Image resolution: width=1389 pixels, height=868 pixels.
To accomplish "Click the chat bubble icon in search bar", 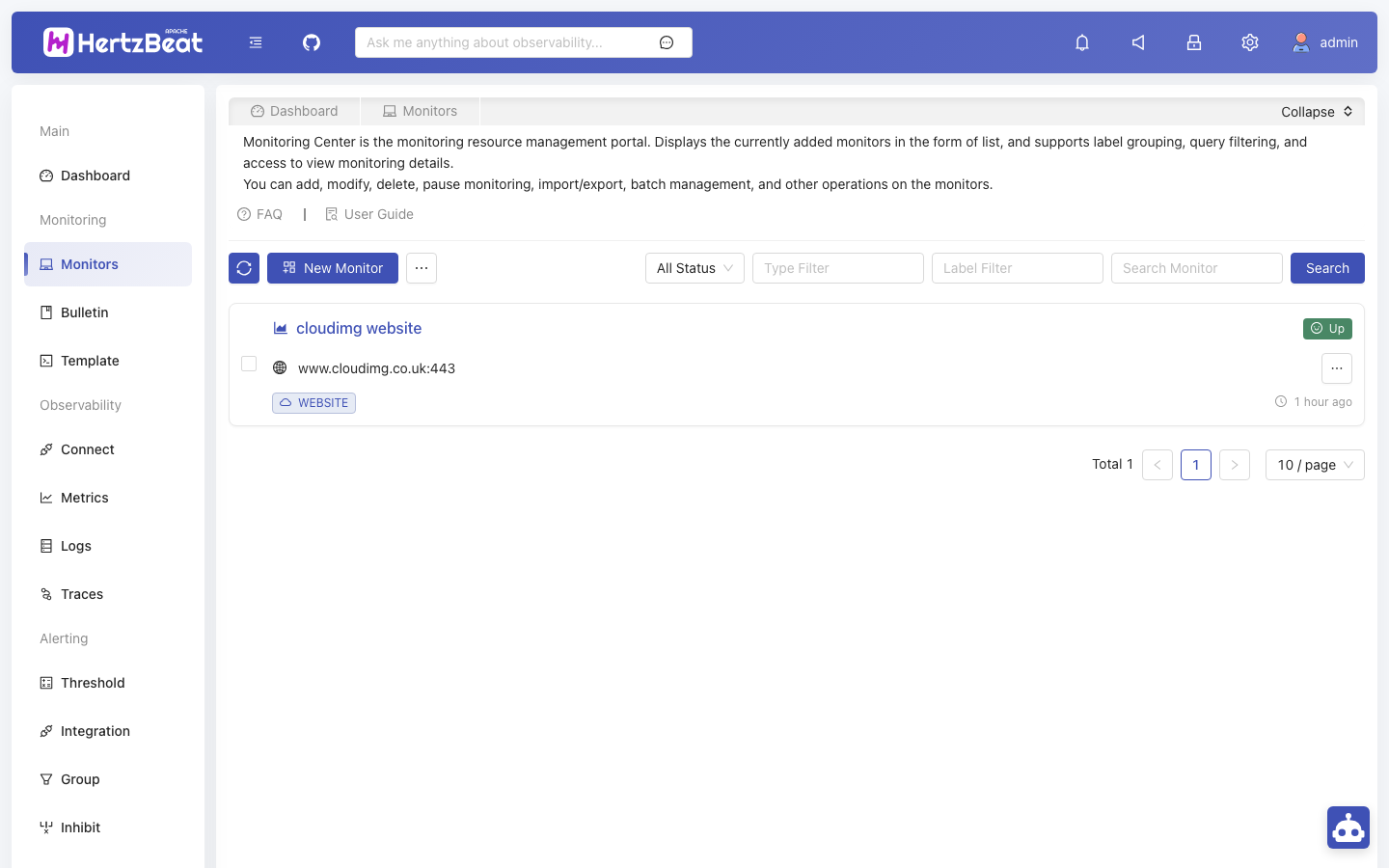I will tap(667, 42).
